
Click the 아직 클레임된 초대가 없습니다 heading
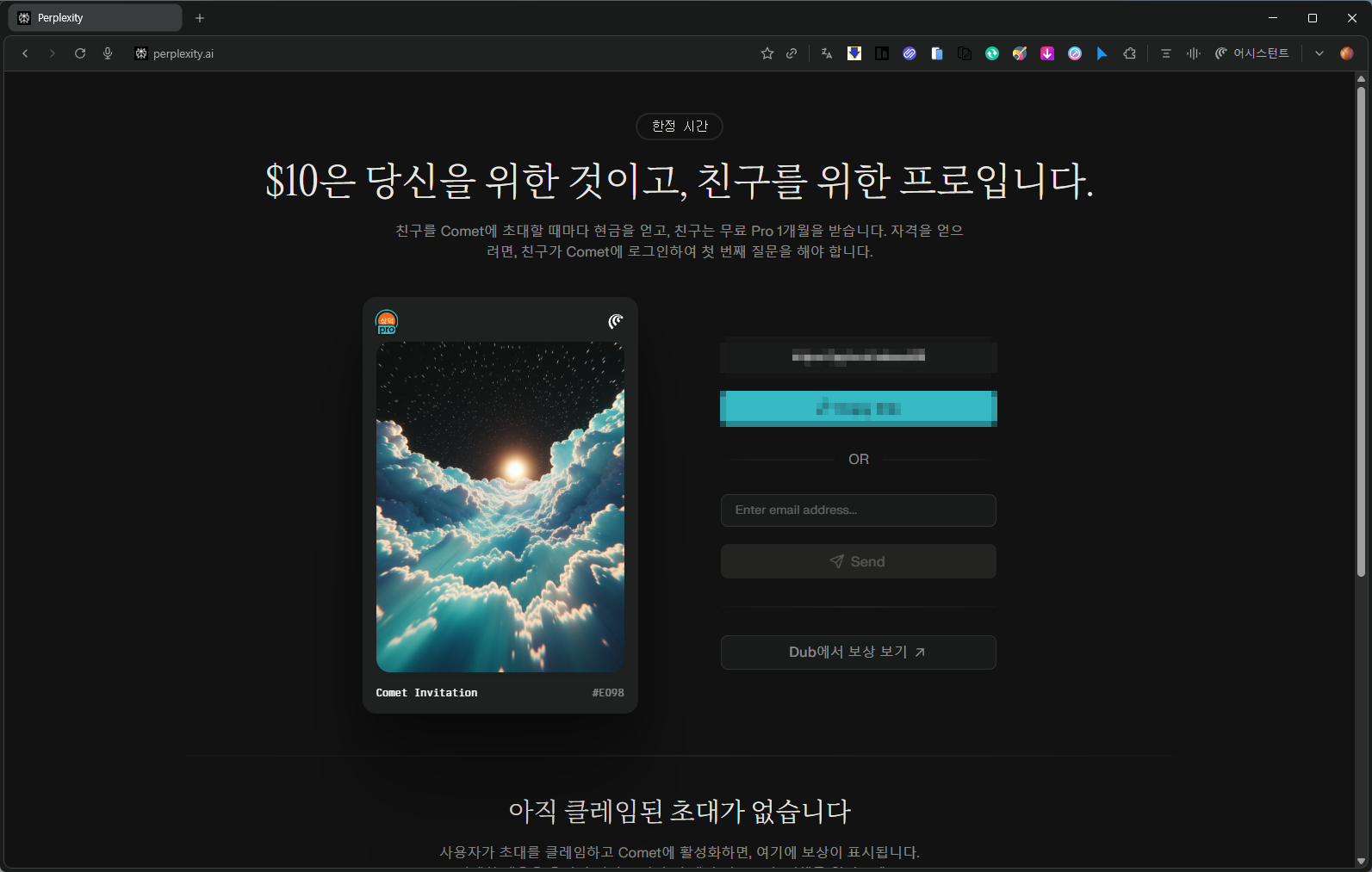coord(680,811)
